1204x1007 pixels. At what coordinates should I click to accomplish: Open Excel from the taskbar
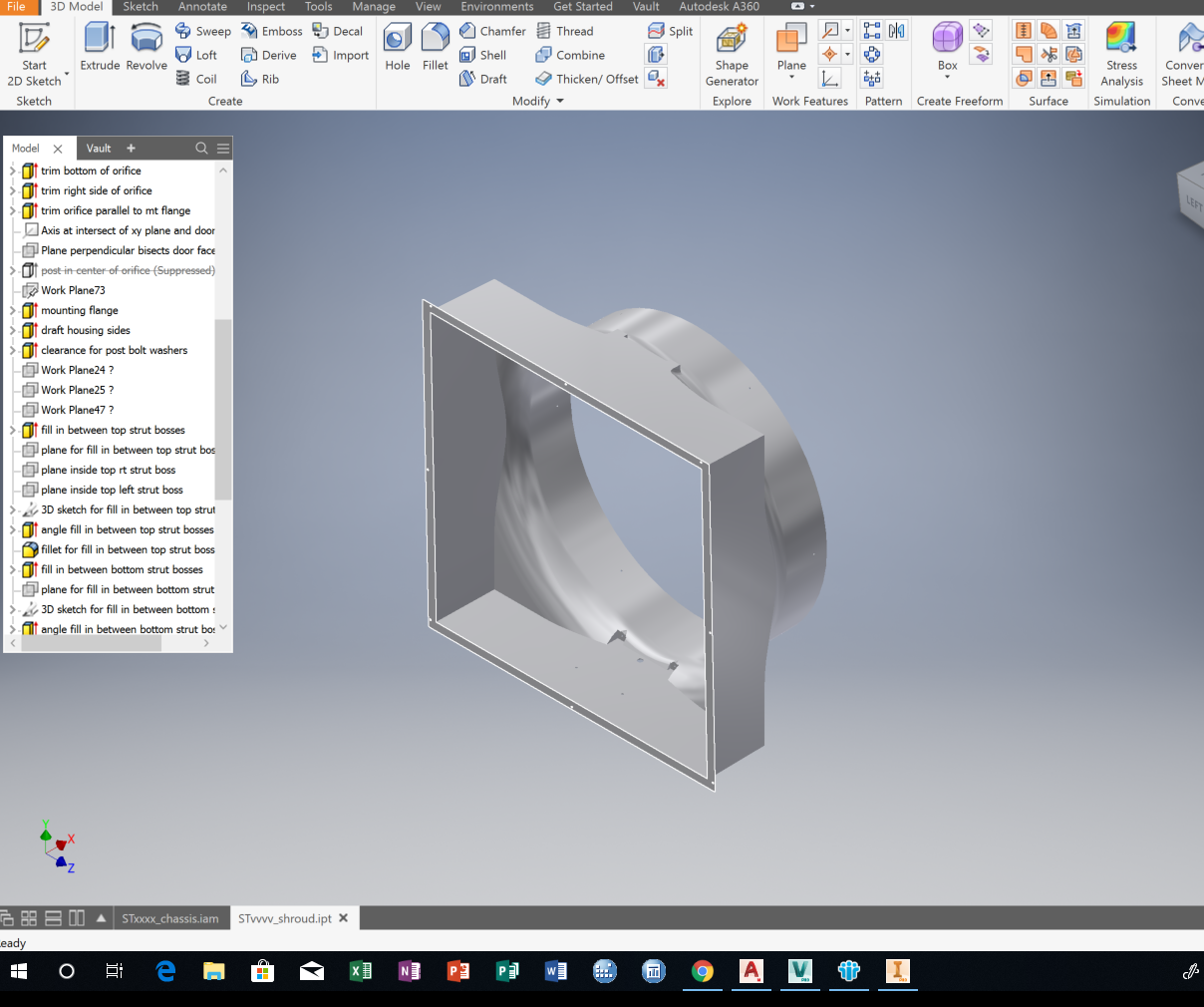click(361, 971)
